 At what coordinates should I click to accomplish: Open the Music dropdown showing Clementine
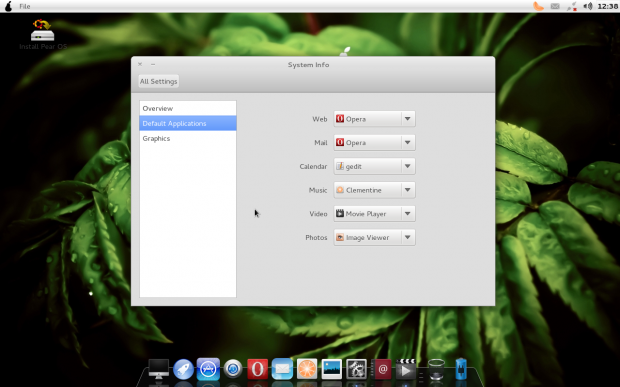(x=374, y=190)
